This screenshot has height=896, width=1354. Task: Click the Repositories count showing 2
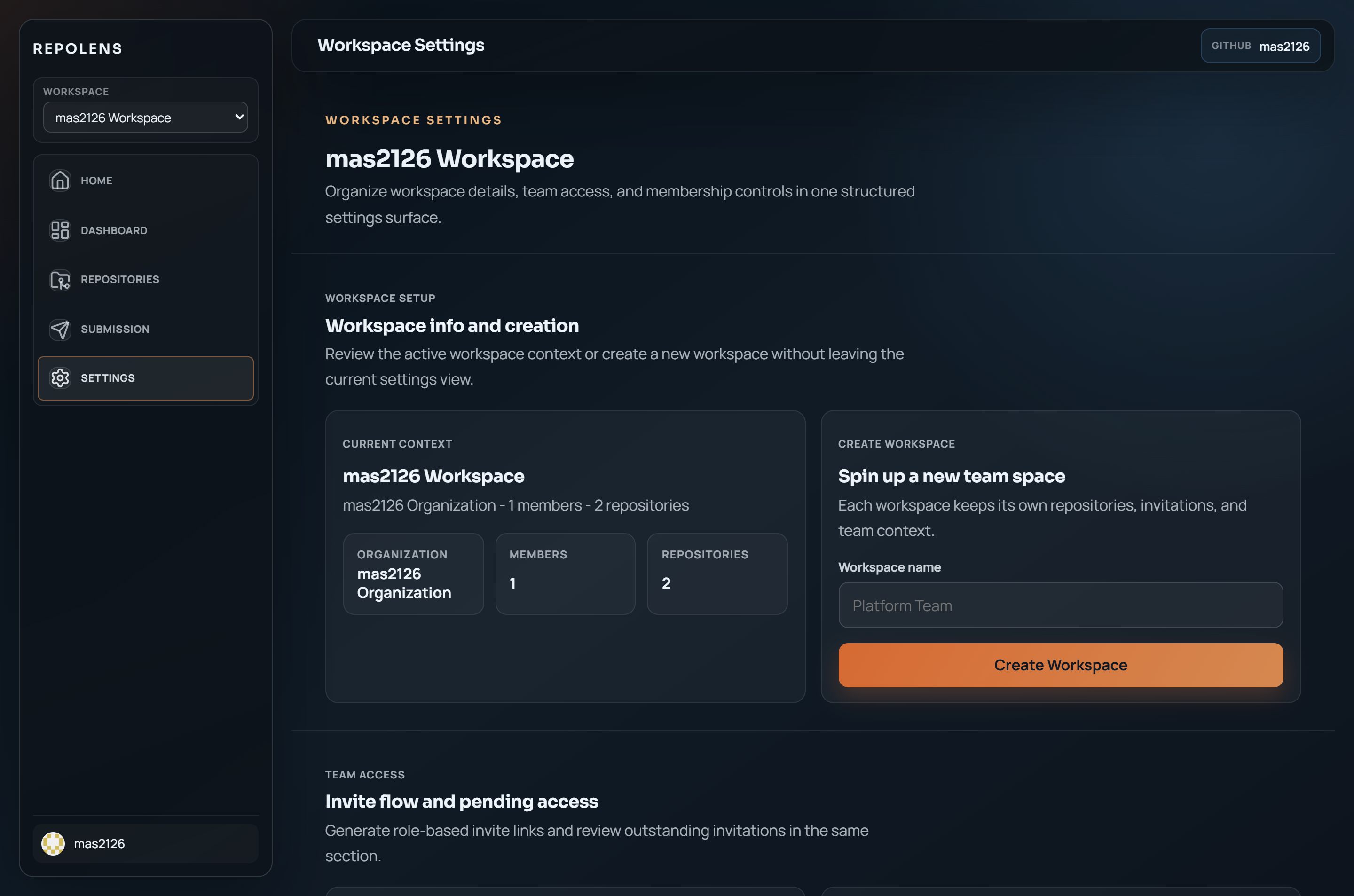(717, 574)
